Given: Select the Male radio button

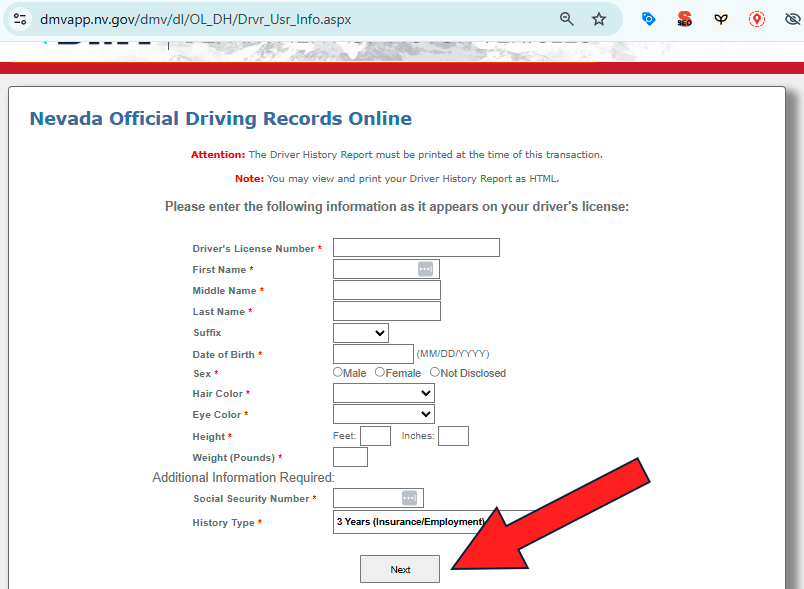Looking at the screenshot, I should pyautogui.click(x=337, y=372).
